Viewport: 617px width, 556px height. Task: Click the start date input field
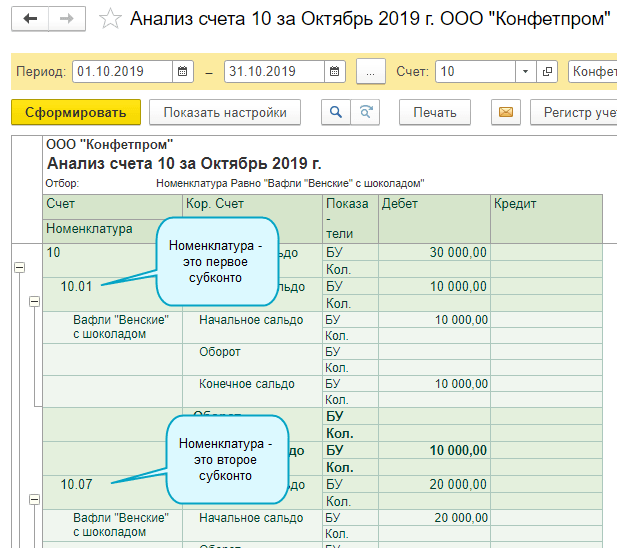pos(122,72)
